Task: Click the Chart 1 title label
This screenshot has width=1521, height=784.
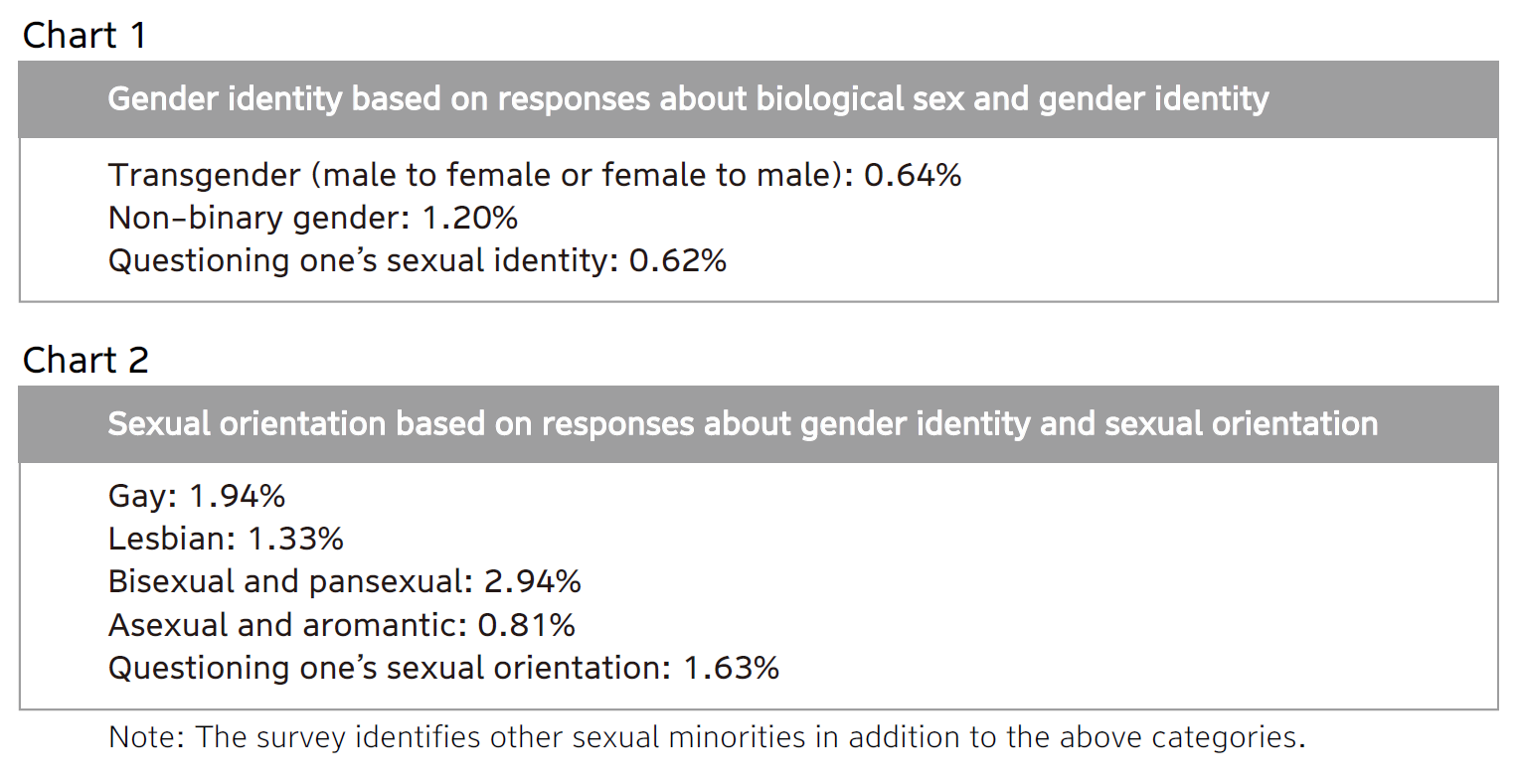Action: [84, 36]
